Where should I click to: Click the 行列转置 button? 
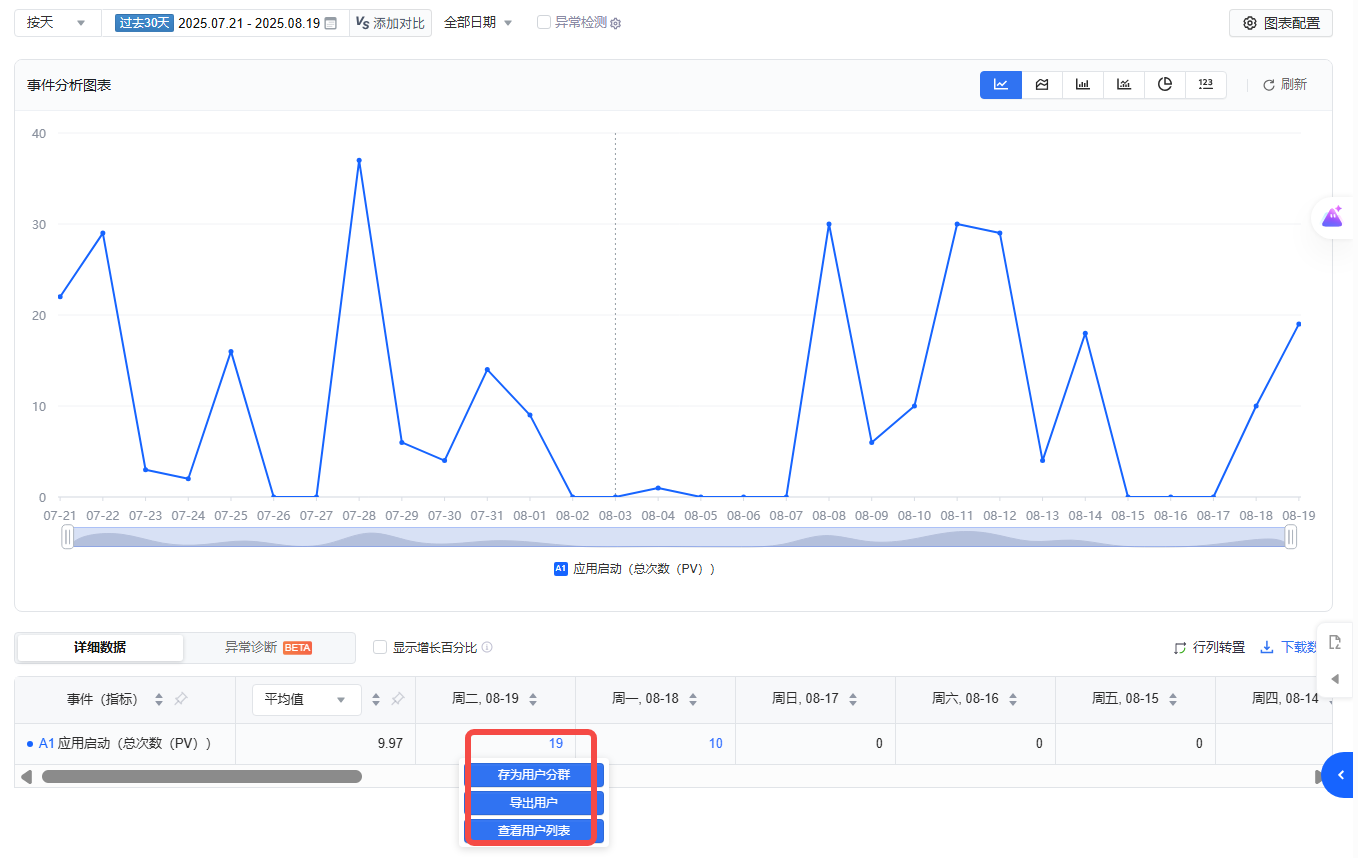1209,647
